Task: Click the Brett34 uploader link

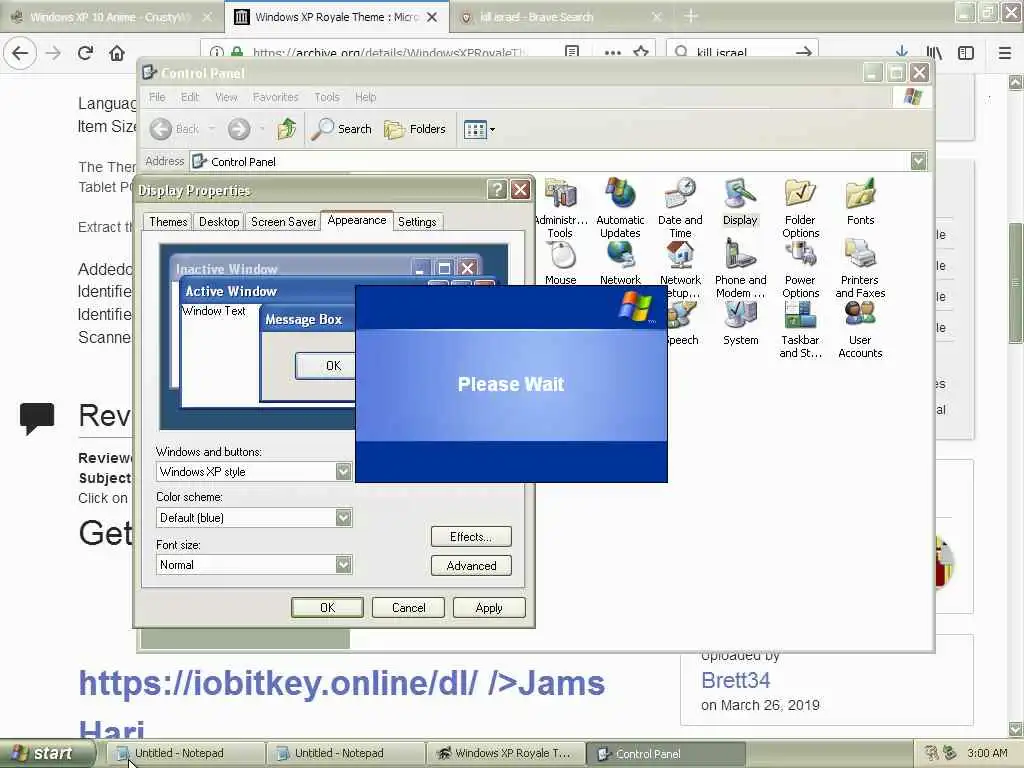Action: pyautogui.click(x=735, y=680)
